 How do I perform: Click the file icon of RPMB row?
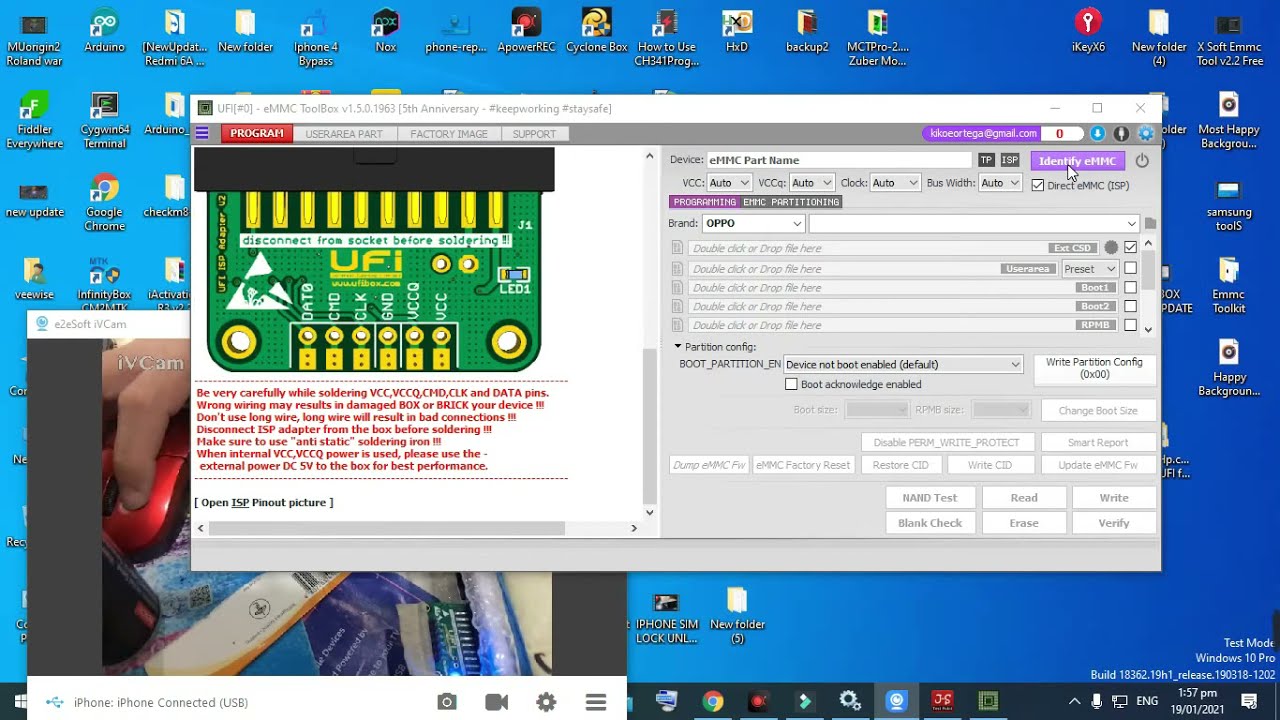(677, 325)
